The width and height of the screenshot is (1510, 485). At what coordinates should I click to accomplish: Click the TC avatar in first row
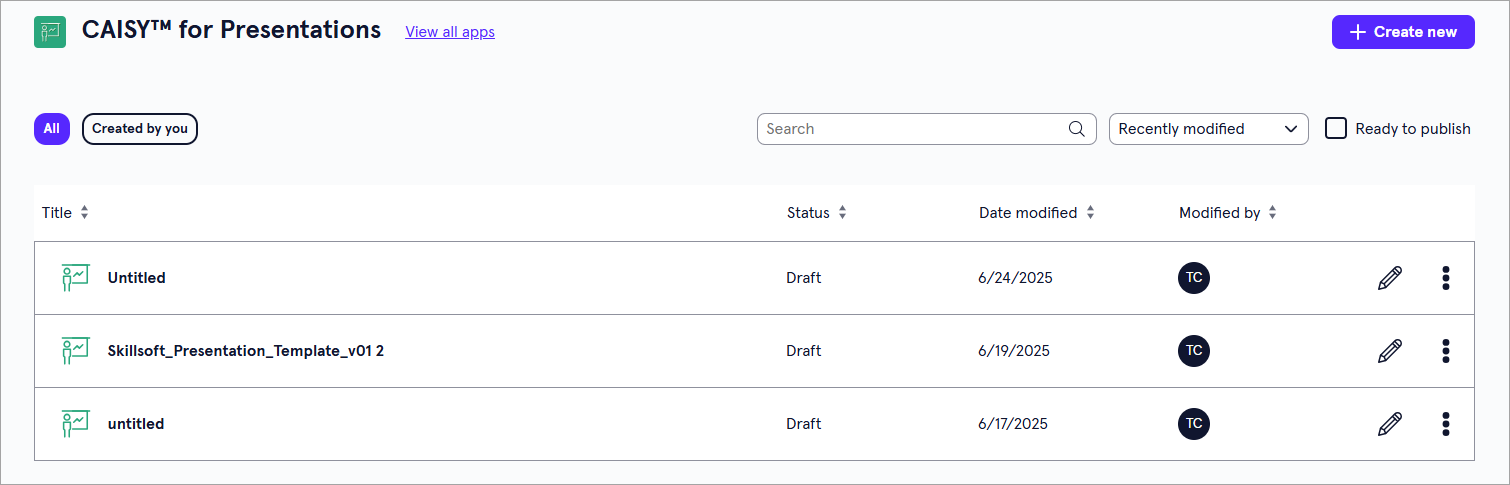[x=1194, y=278]
